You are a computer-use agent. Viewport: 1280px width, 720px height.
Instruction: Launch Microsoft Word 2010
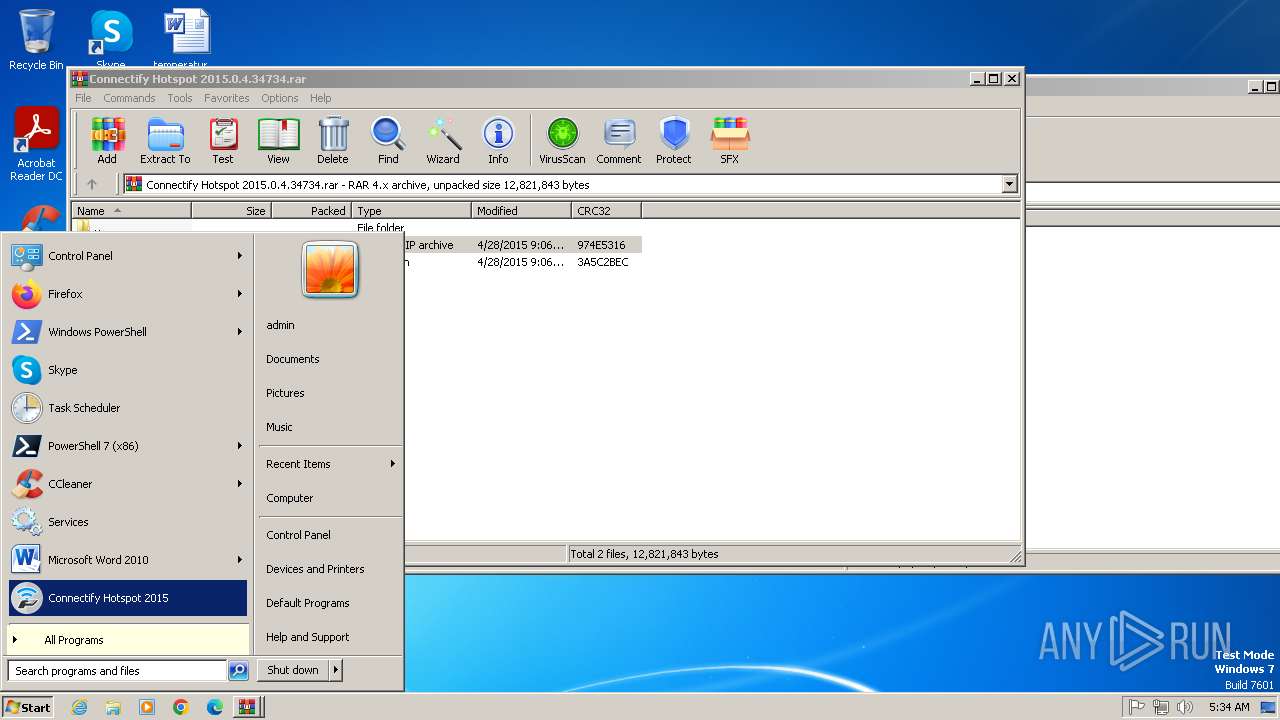pyautogui.click(x=128, y=560)
